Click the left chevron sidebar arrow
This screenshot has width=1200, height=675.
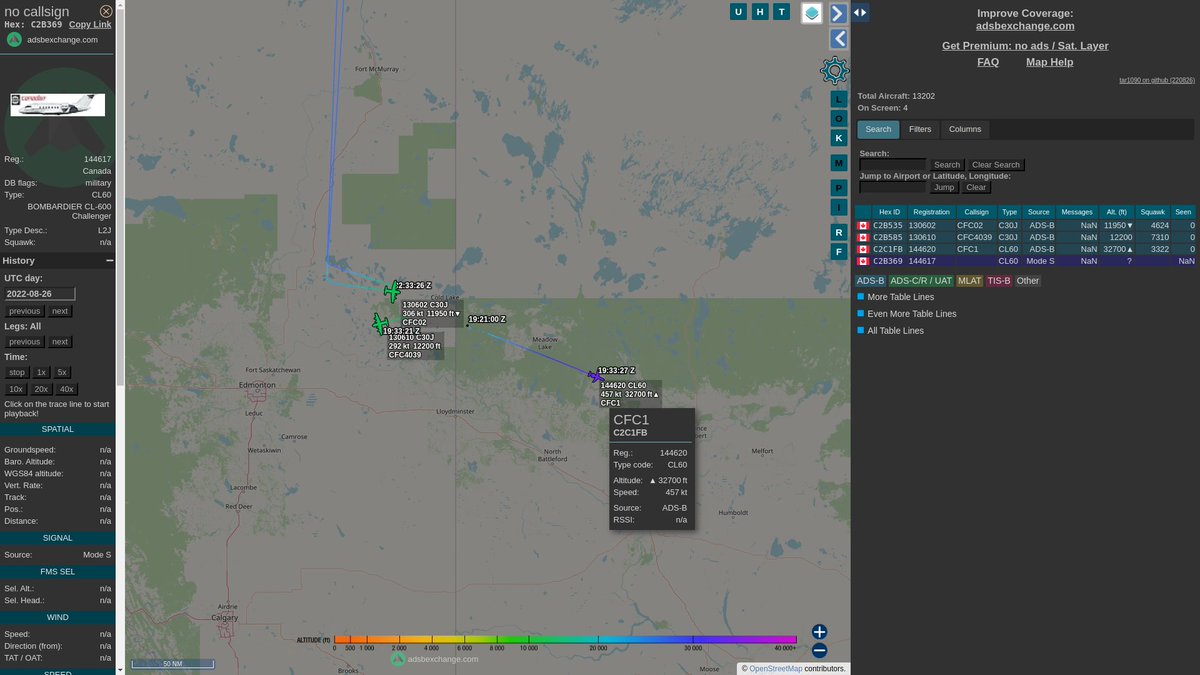[839, 39]
